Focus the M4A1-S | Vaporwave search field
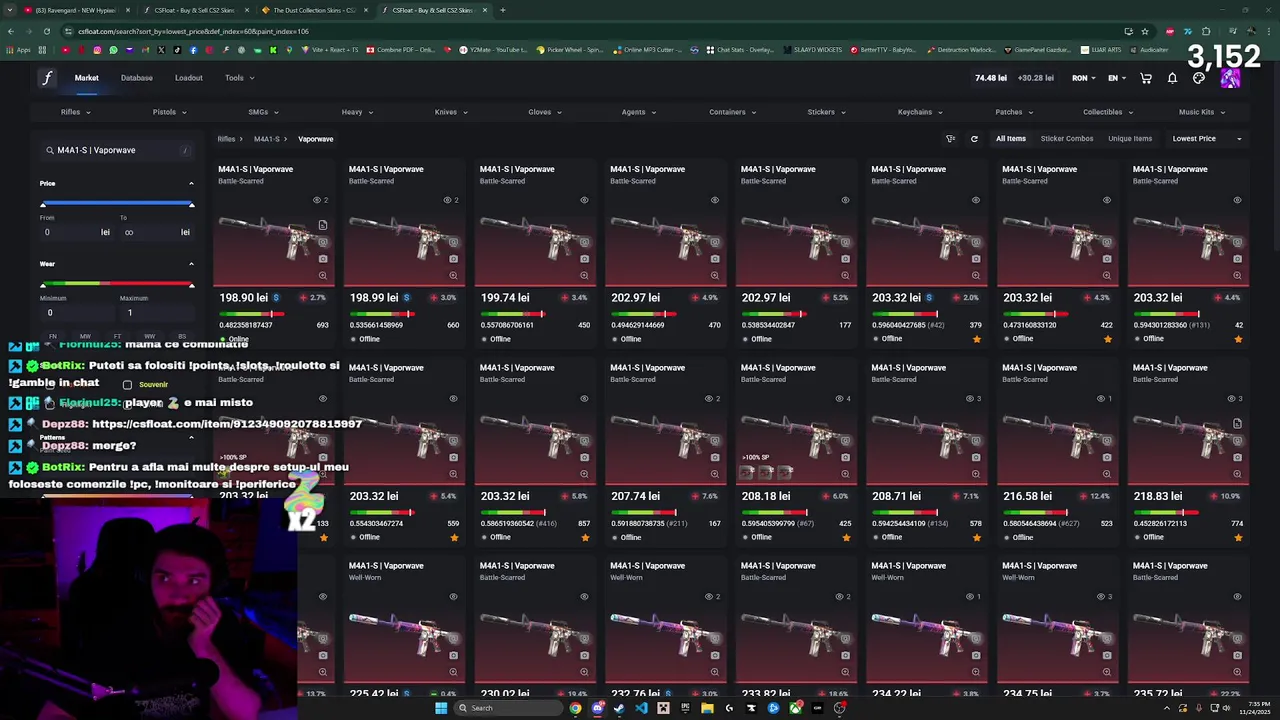Viewport: 1280px width, 720px height. 117,150
